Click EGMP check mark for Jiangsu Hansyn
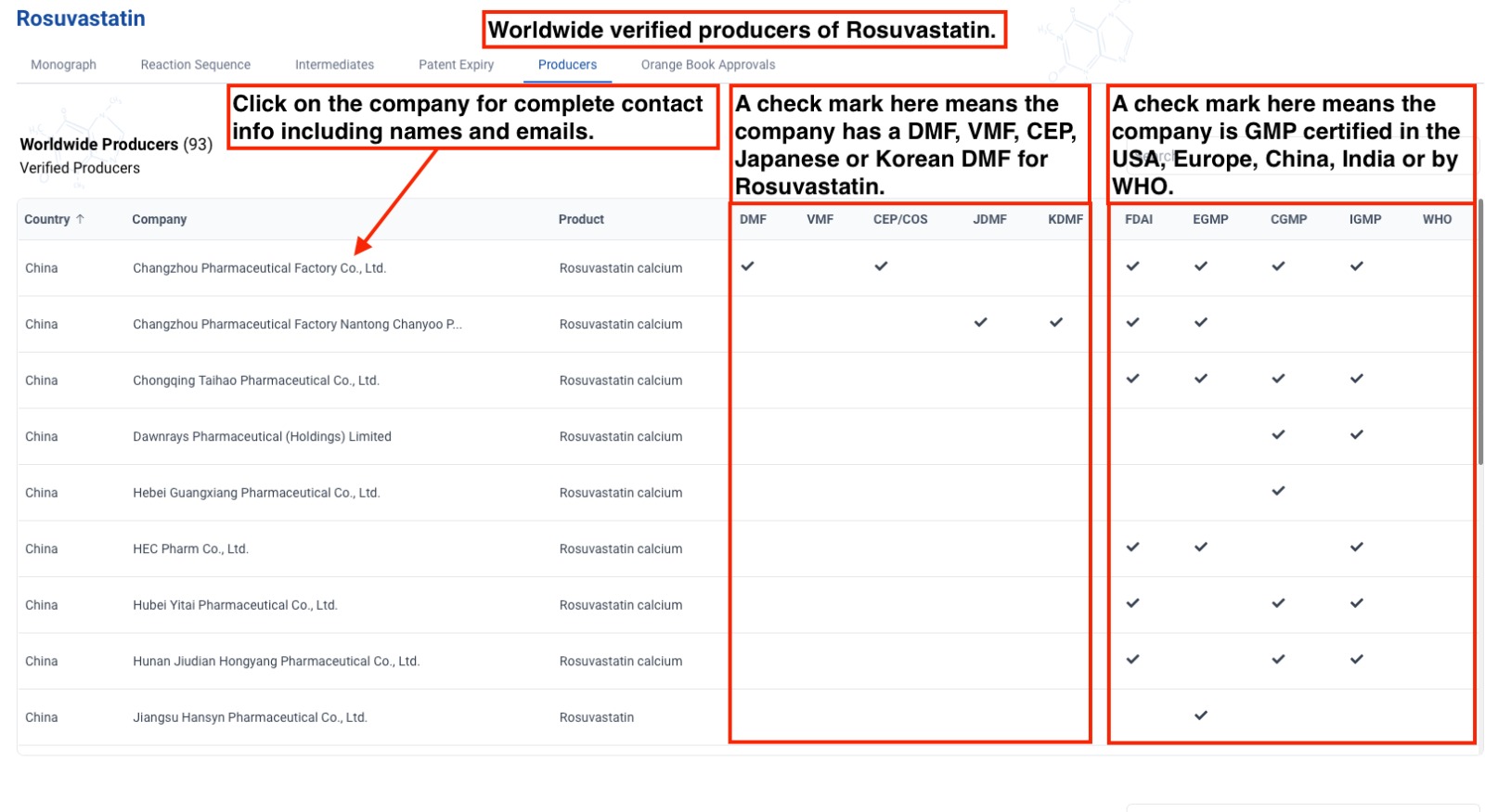 pyautogui.click(x=1201, y=715)
